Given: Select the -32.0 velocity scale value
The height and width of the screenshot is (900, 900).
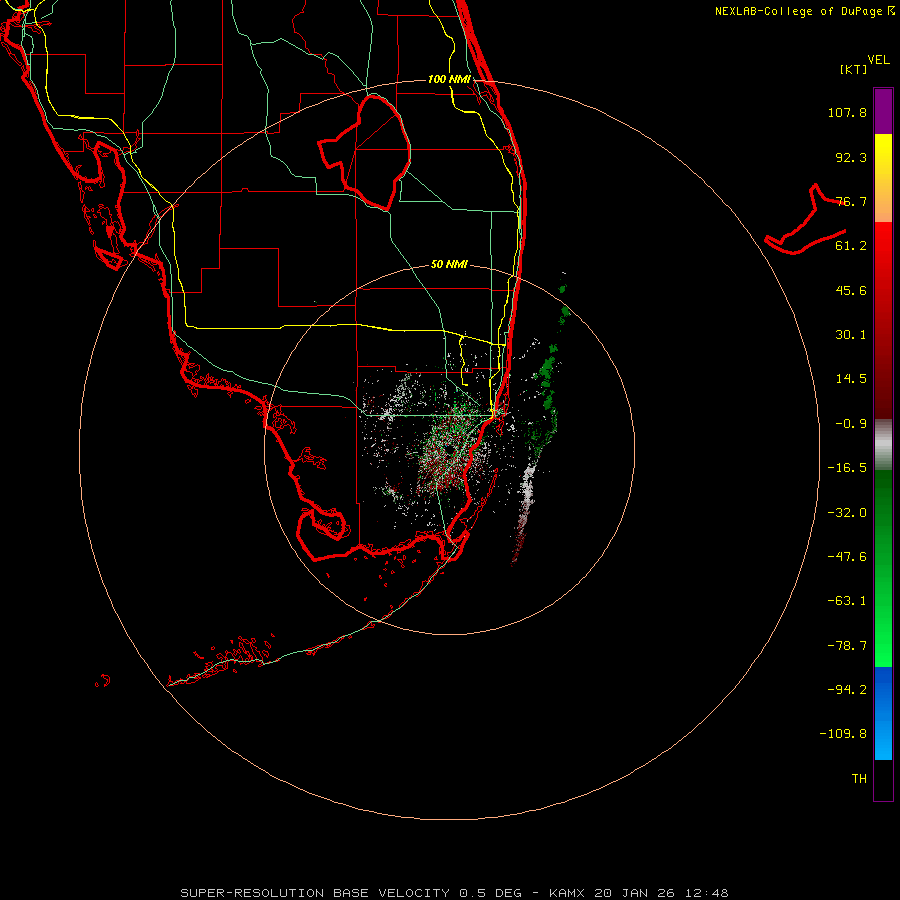Looking at the screenshot, I should (x=847, y=513).
